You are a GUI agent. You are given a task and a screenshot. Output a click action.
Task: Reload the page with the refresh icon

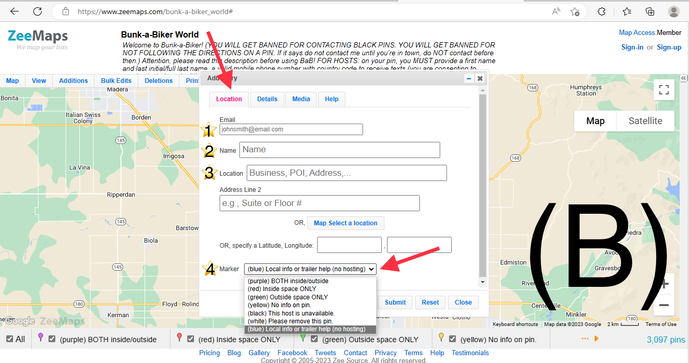click(x=38, y=11)
